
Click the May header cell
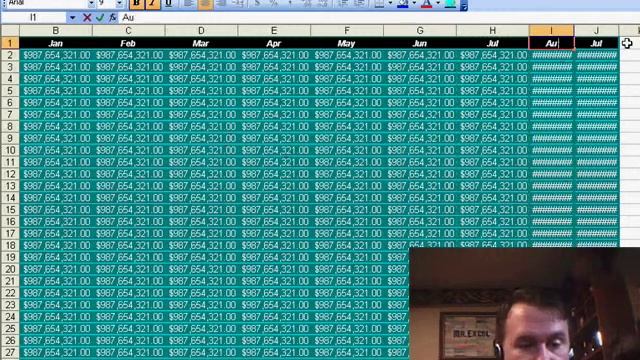[347, 43]
